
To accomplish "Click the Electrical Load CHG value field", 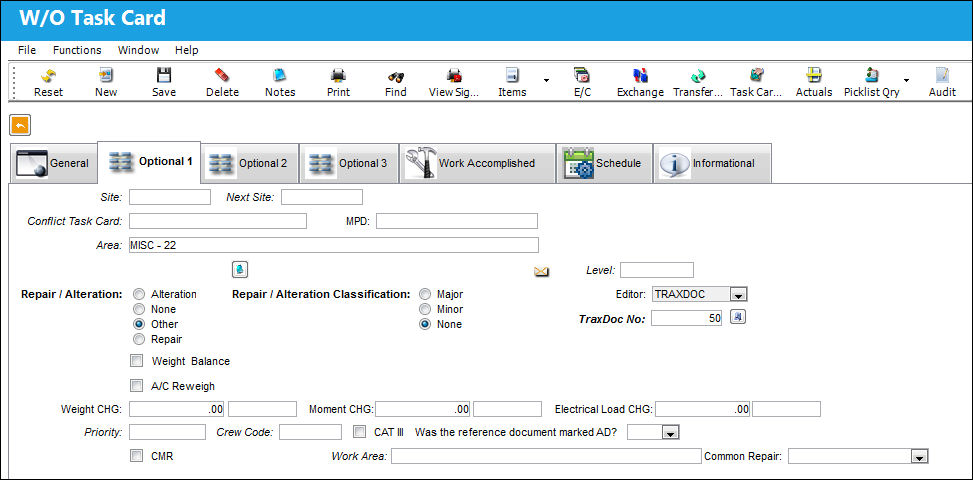I will (x=702, y=409).
